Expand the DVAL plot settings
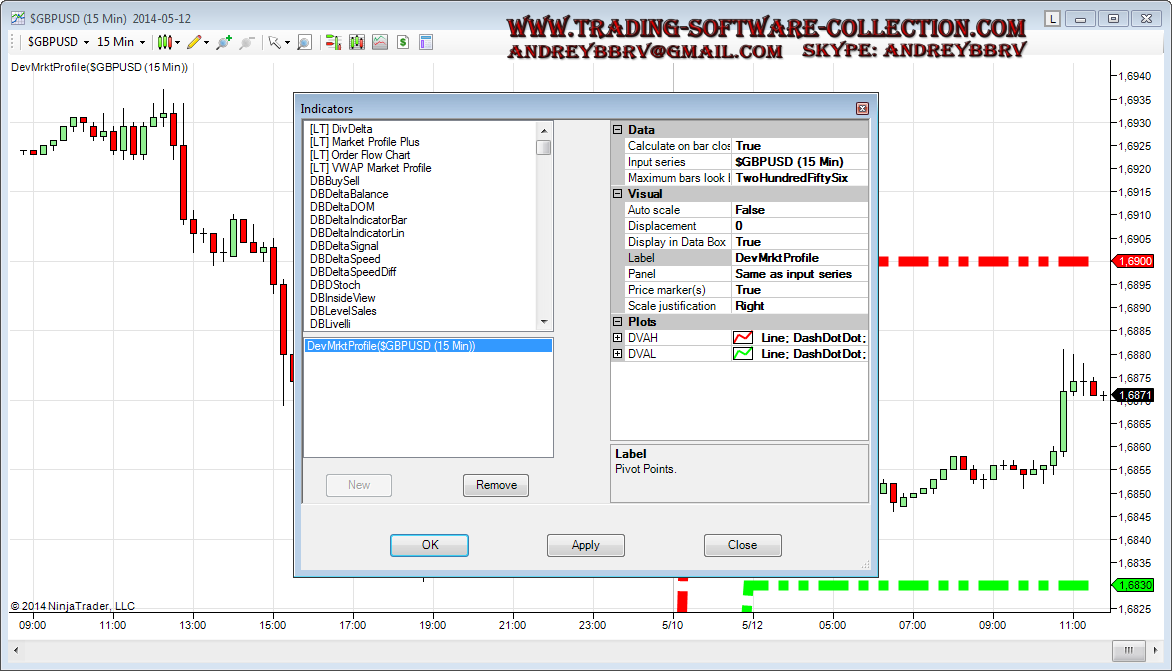Image resolution: width=1172 pixels, height=671 pixels. click(618, 354)
